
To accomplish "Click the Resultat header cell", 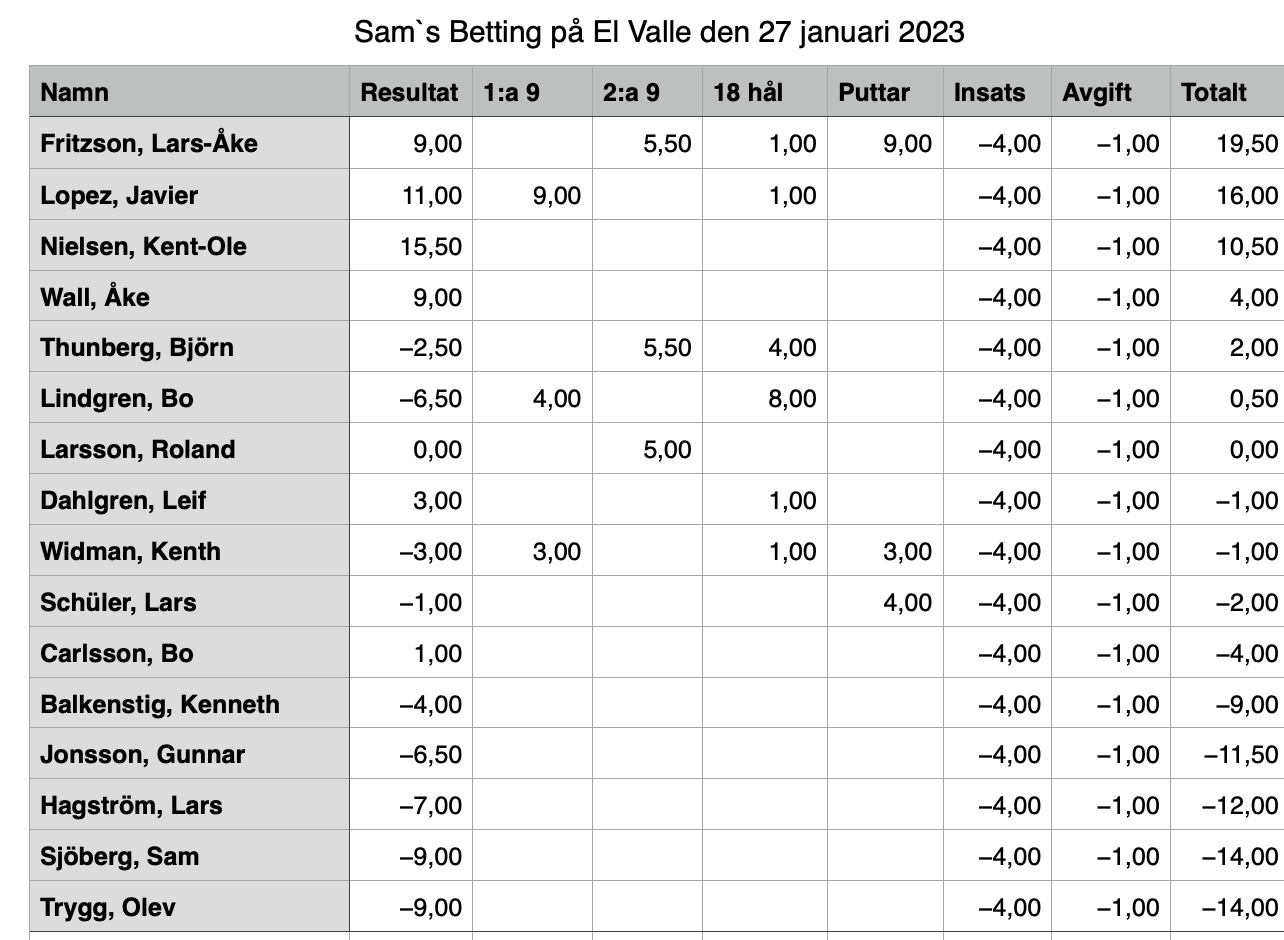I will (x=410, y=92).
